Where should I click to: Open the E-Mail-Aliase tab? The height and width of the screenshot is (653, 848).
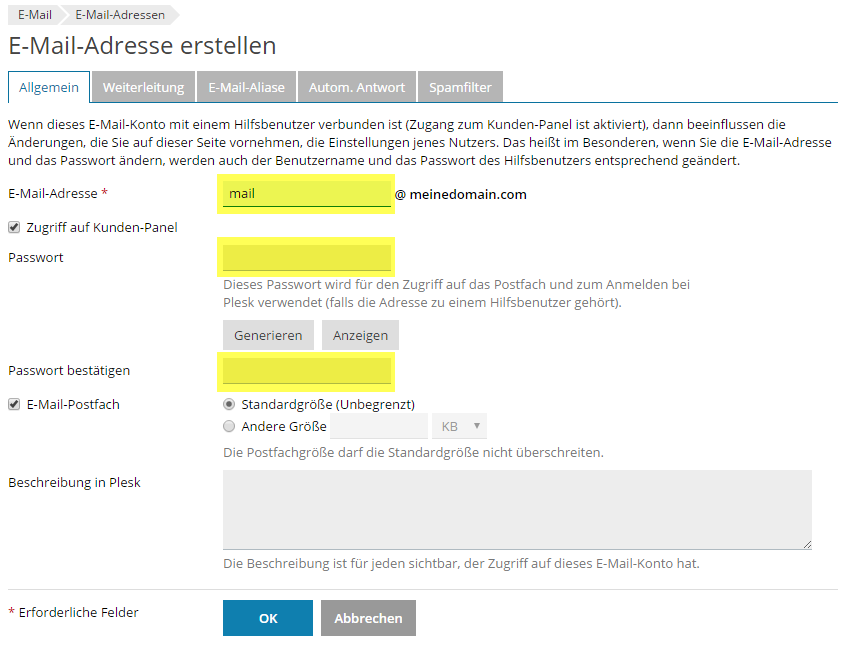(x=247, y=87)
